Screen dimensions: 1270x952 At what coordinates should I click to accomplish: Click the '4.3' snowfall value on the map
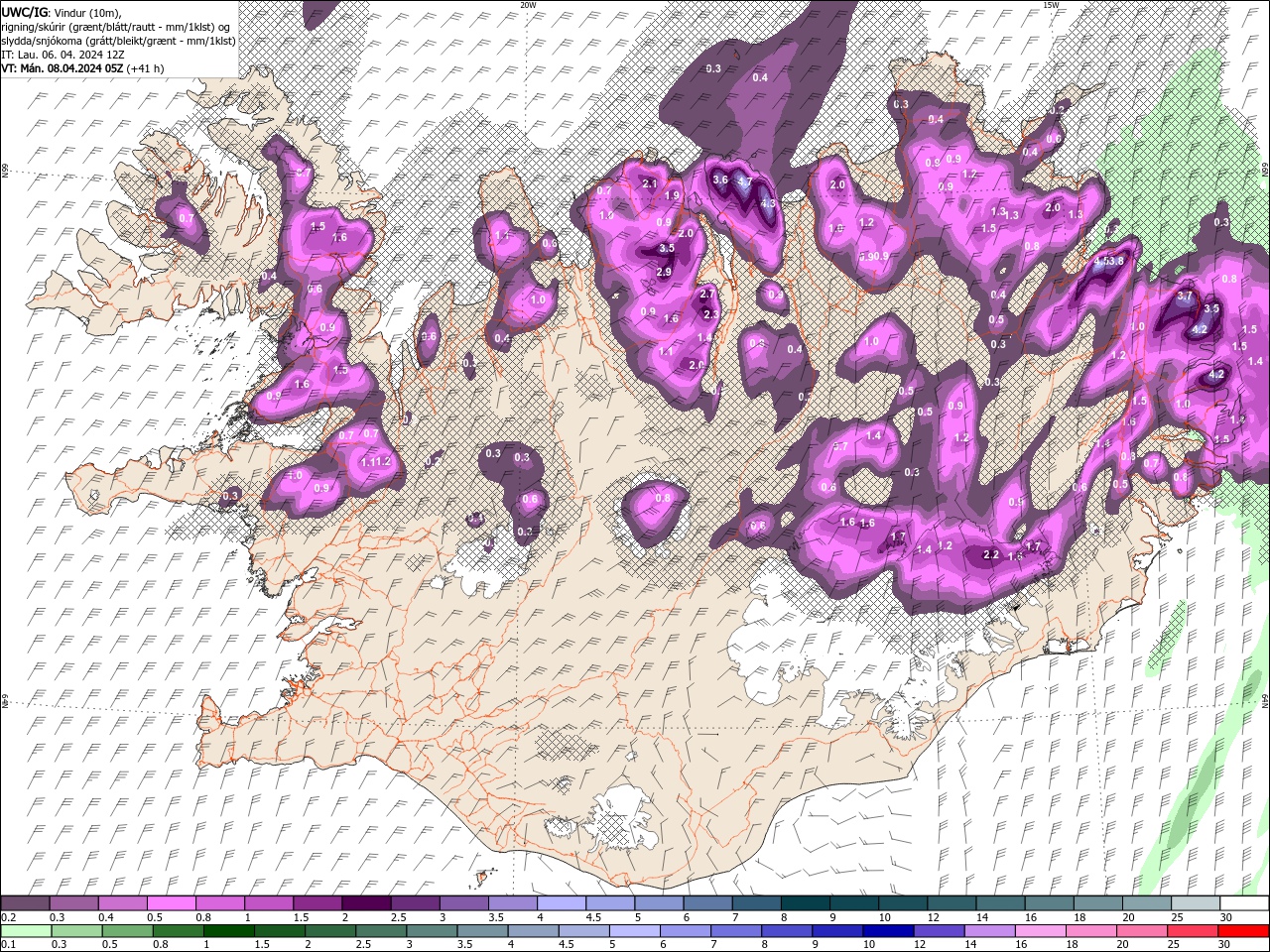(767, 203)
